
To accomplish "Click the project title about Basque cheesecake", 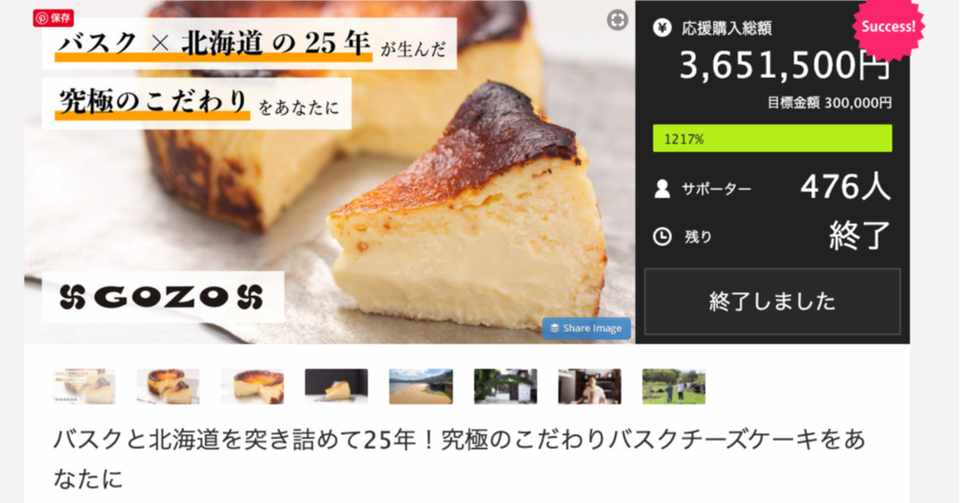I will click(x=459, y=458).
